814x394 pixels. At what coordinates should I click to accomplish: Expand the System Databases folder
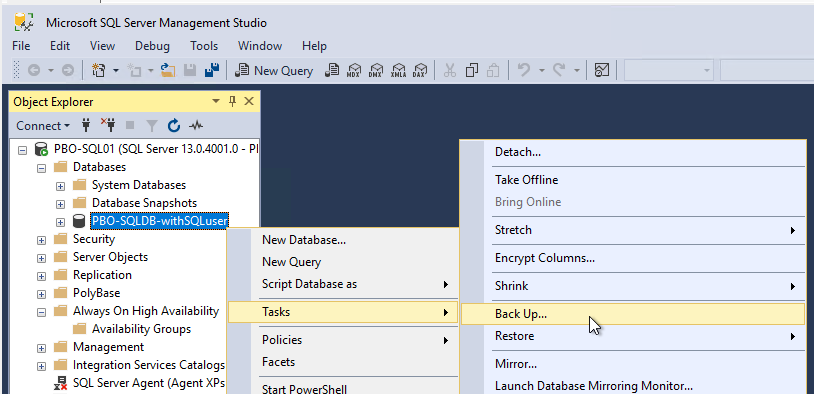[60, 186]
